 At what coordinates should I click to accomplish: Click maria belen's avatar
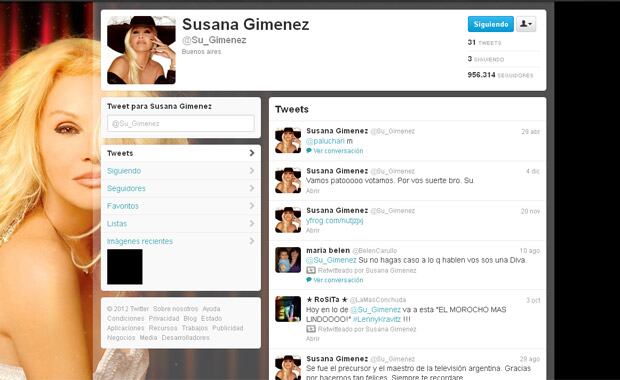(288, 260)
